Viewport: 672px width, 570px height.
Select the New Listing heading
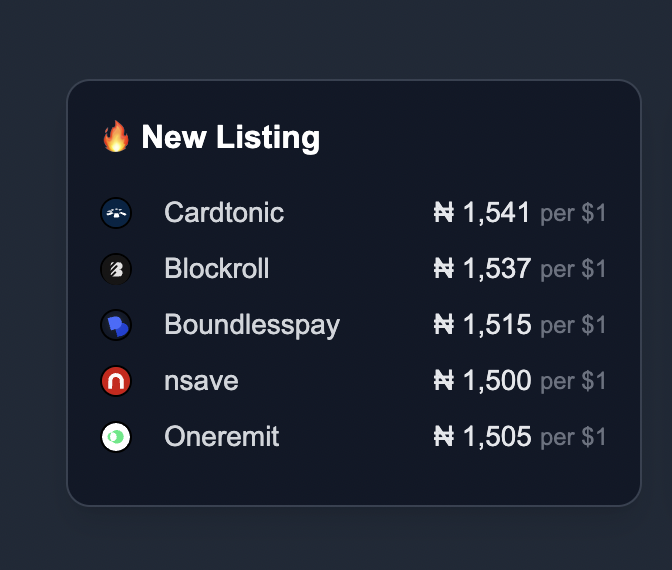click(231, 138)
